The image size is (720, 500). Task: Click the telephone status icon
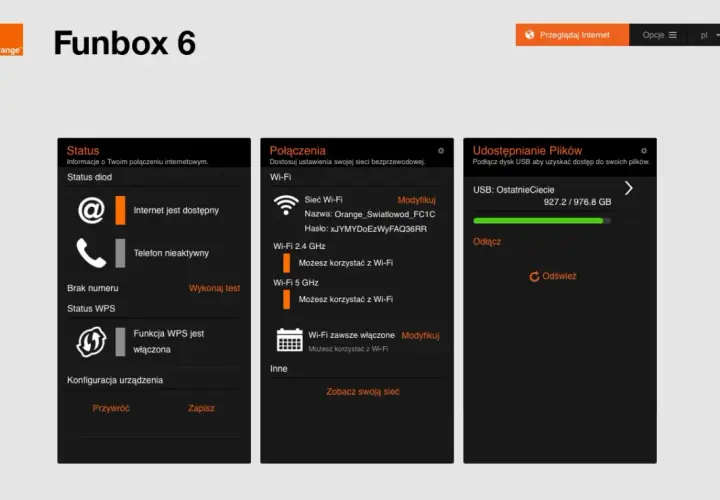click(91, 253)
